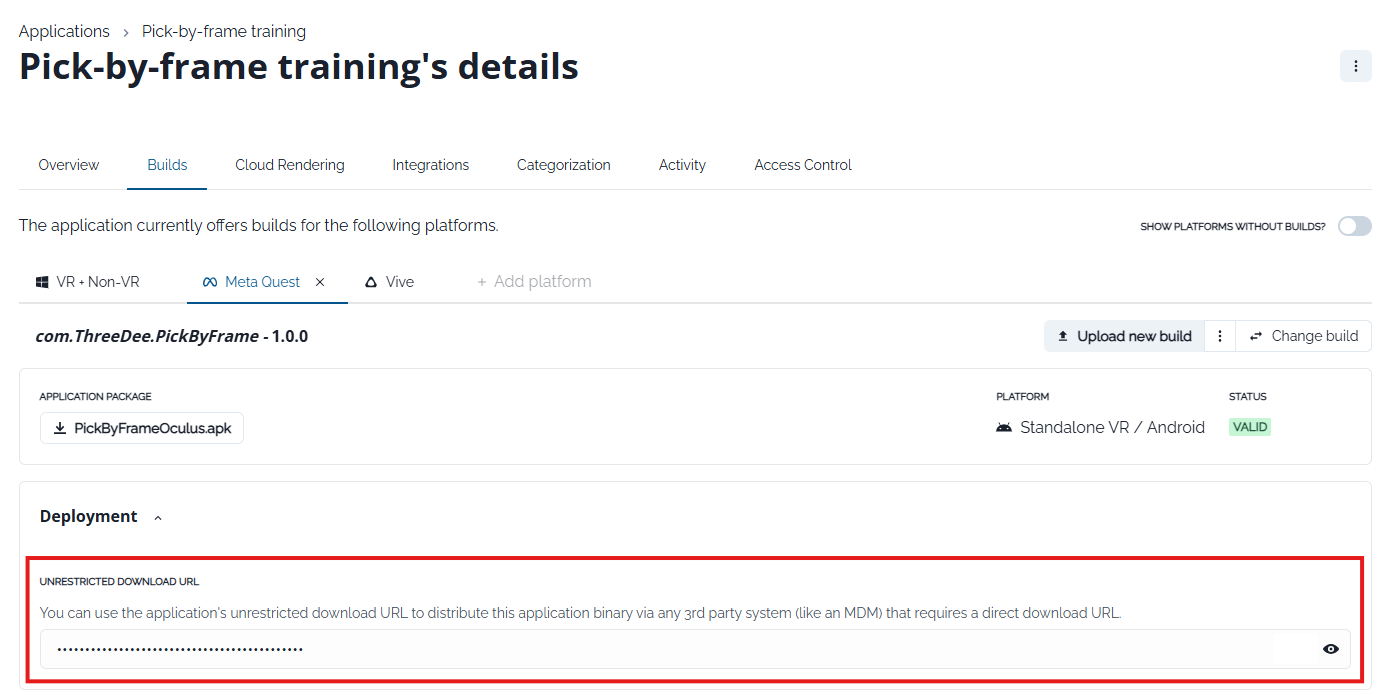This screenshot has width=1387, height=696.
Task: Click the three-dot menu beside Upload new build
Action: click(1219, 337)
